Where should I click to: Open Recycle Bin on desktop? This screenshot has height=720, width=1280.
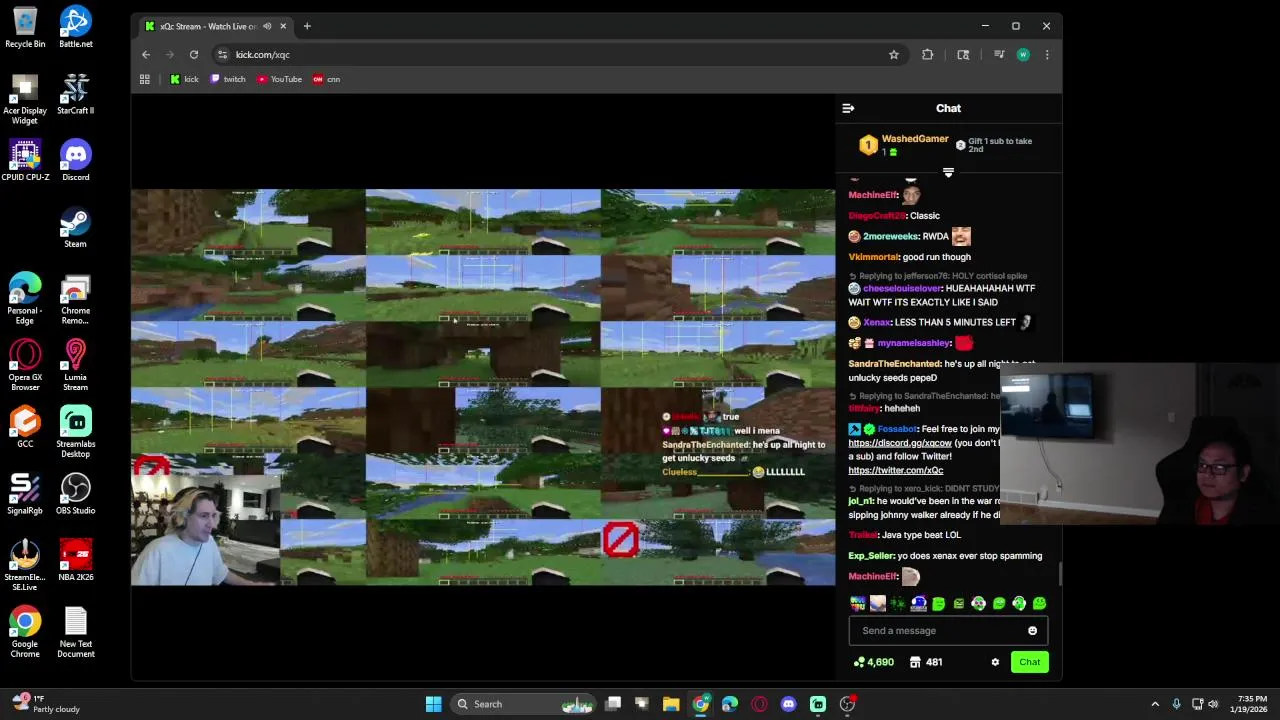[25, 27]
